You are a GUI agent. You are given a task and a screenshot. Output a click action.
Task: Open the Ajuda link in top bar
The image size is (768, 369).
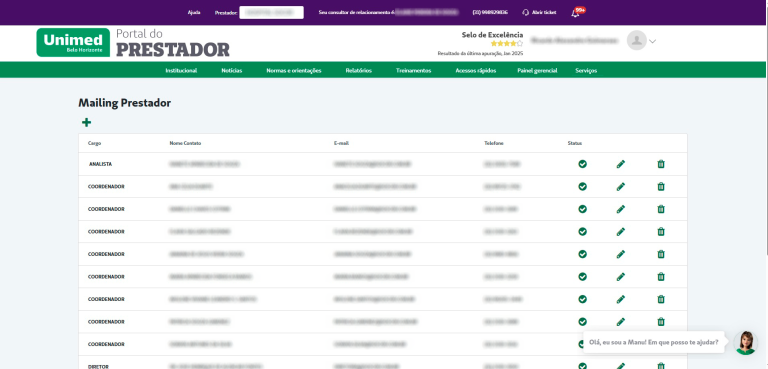[194, 13]
